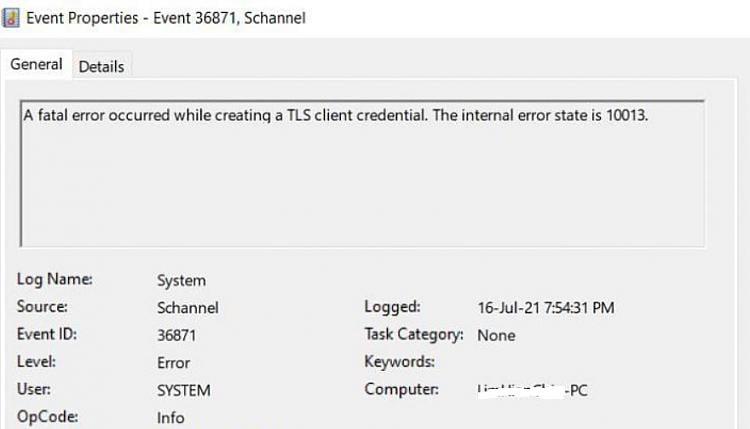Click the Event Properties window icon
Viewport: 750px width, 429px height.
click(x=12, y=17)
